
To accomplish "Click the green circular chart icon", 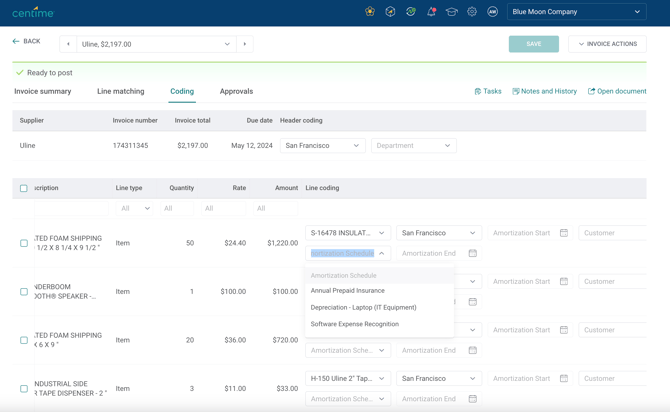I will [411, 12].
